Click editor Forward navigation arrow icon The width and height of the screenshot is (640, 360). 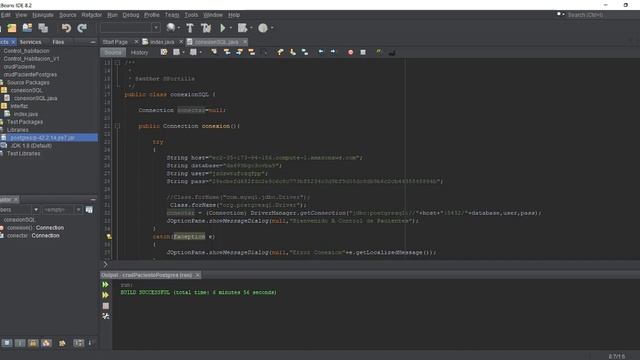pos(333,52)
